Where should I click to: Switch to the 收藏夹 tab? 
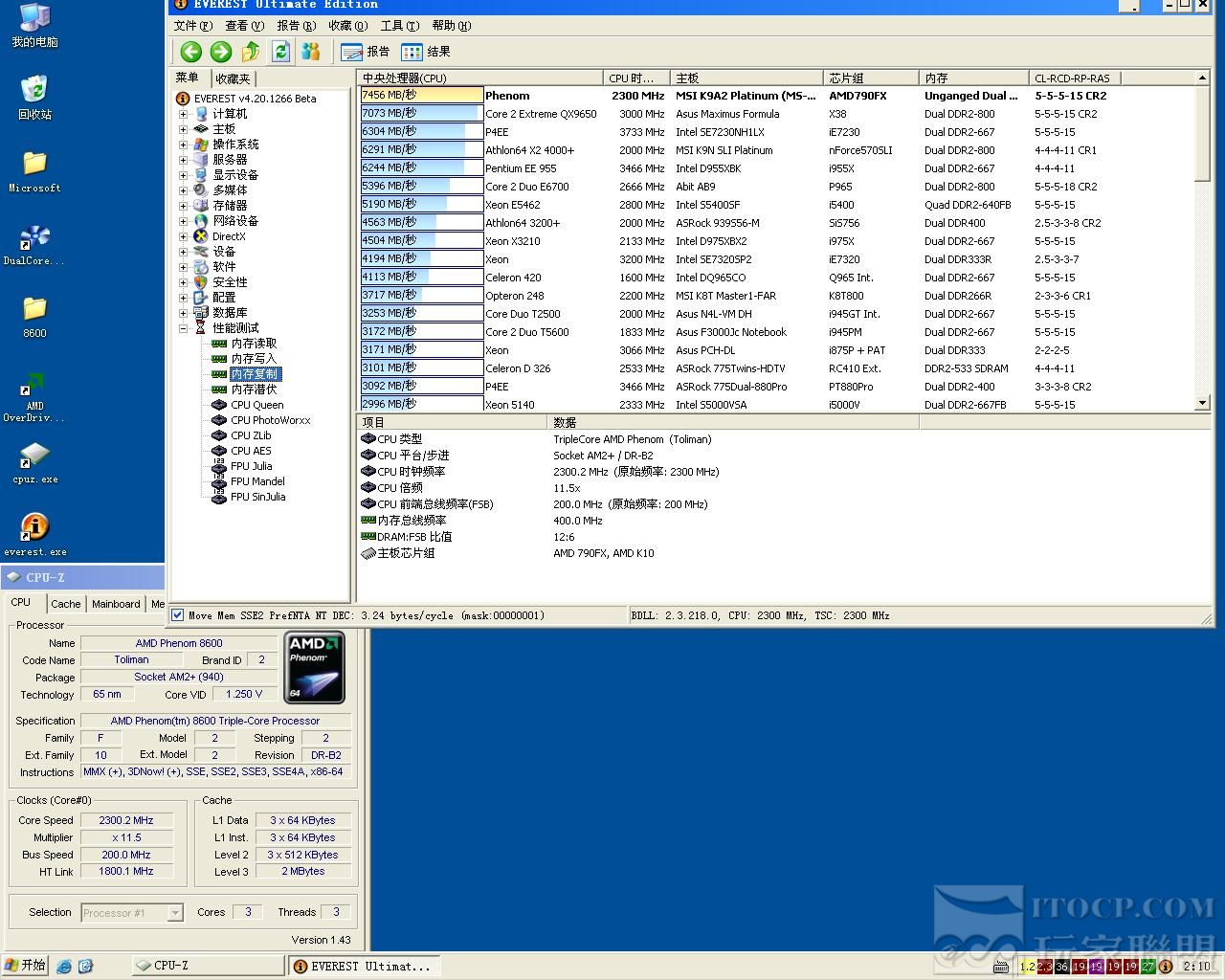[x=233, y=79]
